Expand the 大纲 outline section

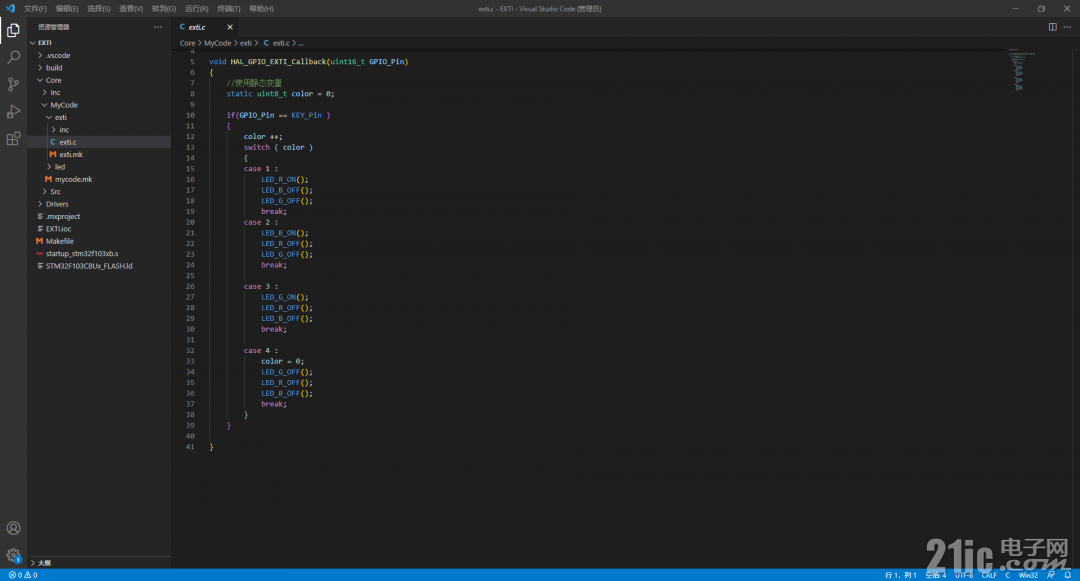(x=99, y=562)
